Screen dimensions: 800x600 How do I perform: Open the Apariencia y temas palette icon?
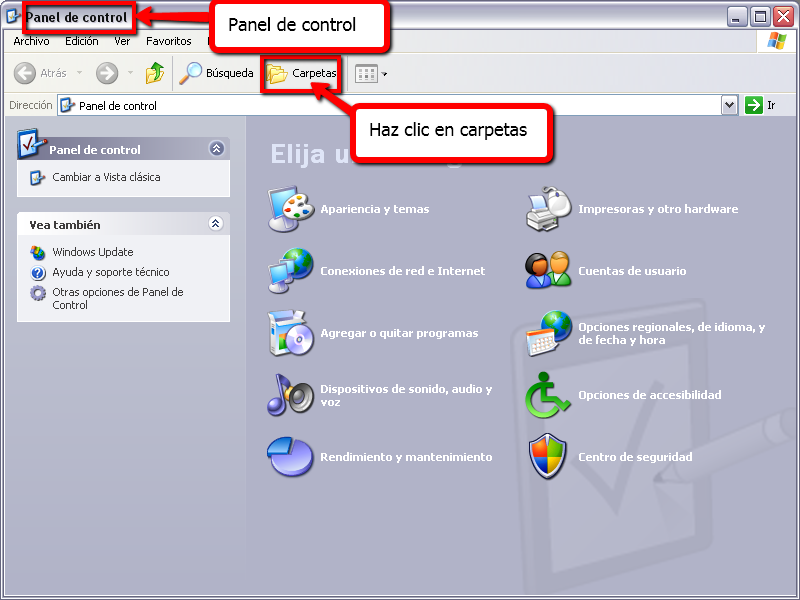pyautogui.click(x=291, y=209)
